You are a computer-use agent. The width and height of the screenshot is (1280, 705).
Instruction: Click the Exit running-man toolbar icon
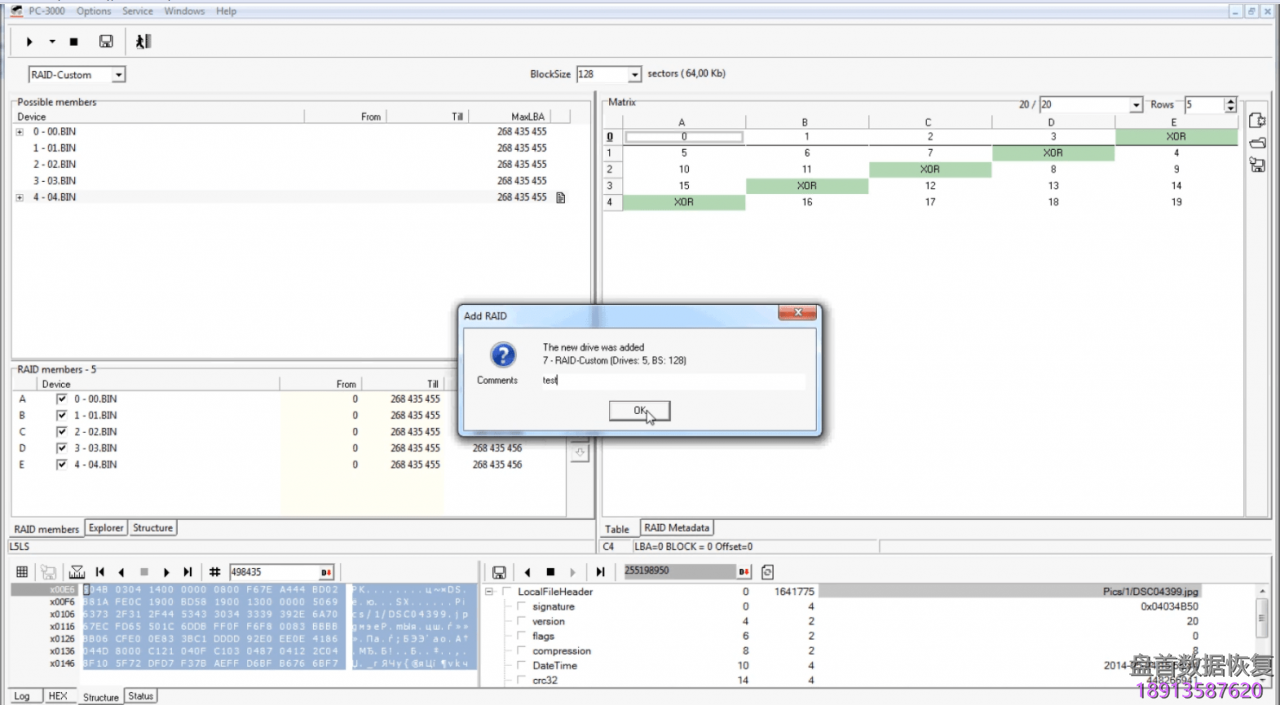143,42
